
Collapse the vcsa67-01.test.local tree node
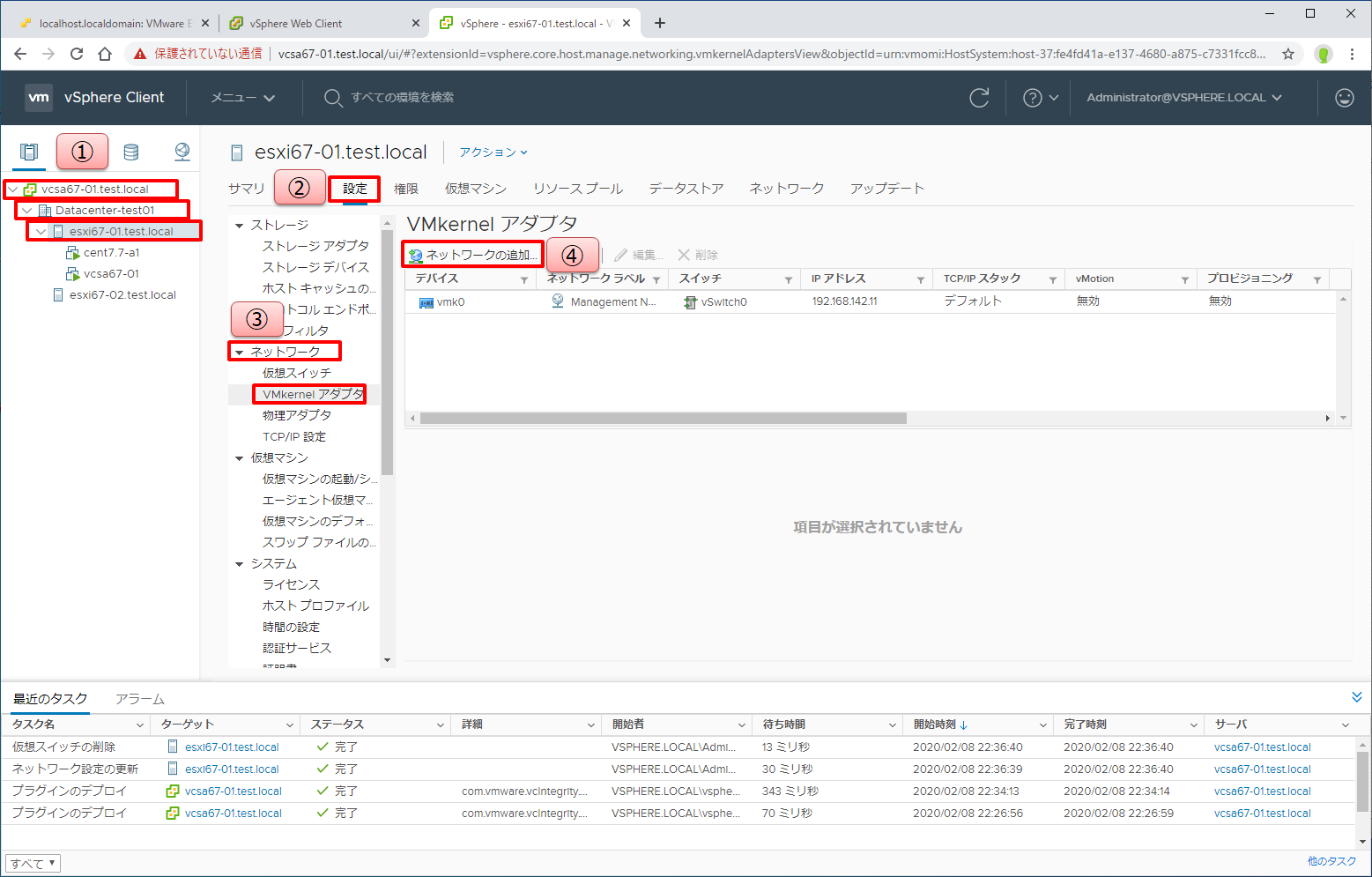[x=13, y=189]
